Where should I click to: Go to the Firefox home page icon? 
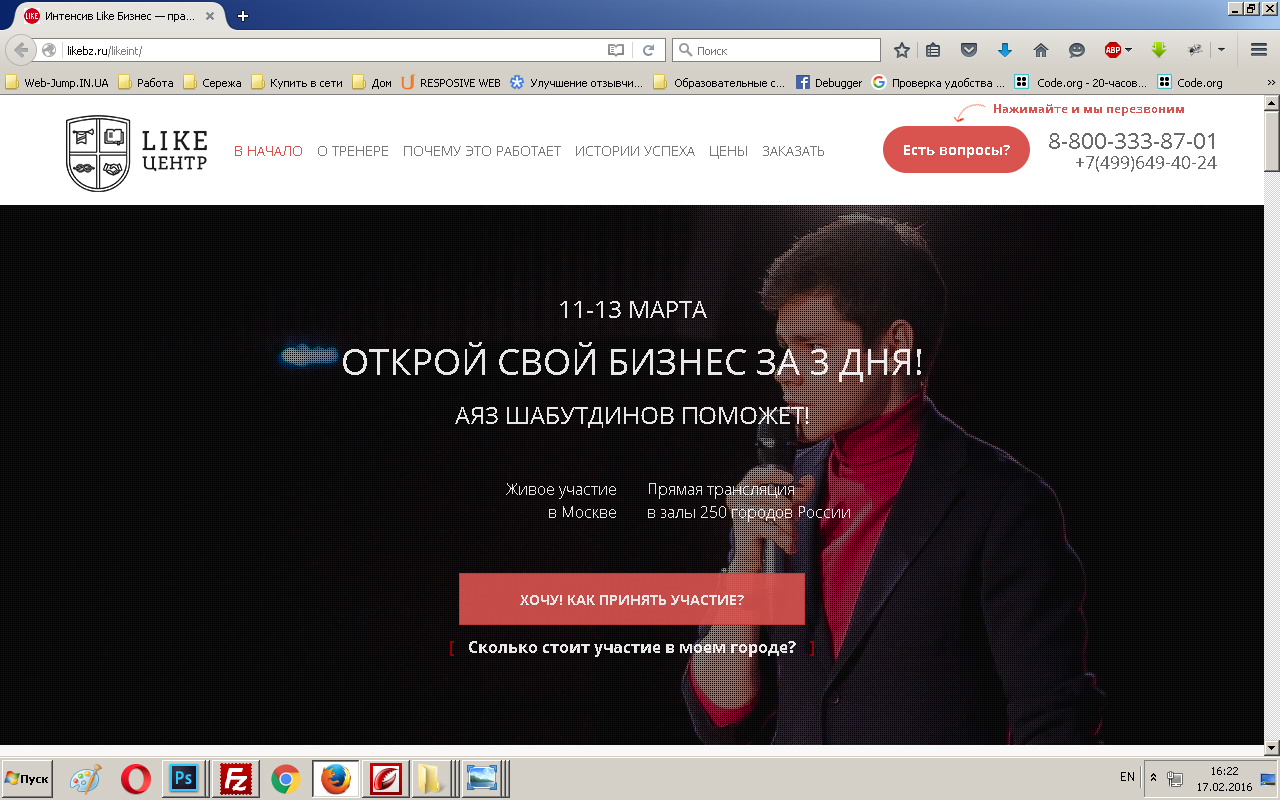(x=1041, y=50)
